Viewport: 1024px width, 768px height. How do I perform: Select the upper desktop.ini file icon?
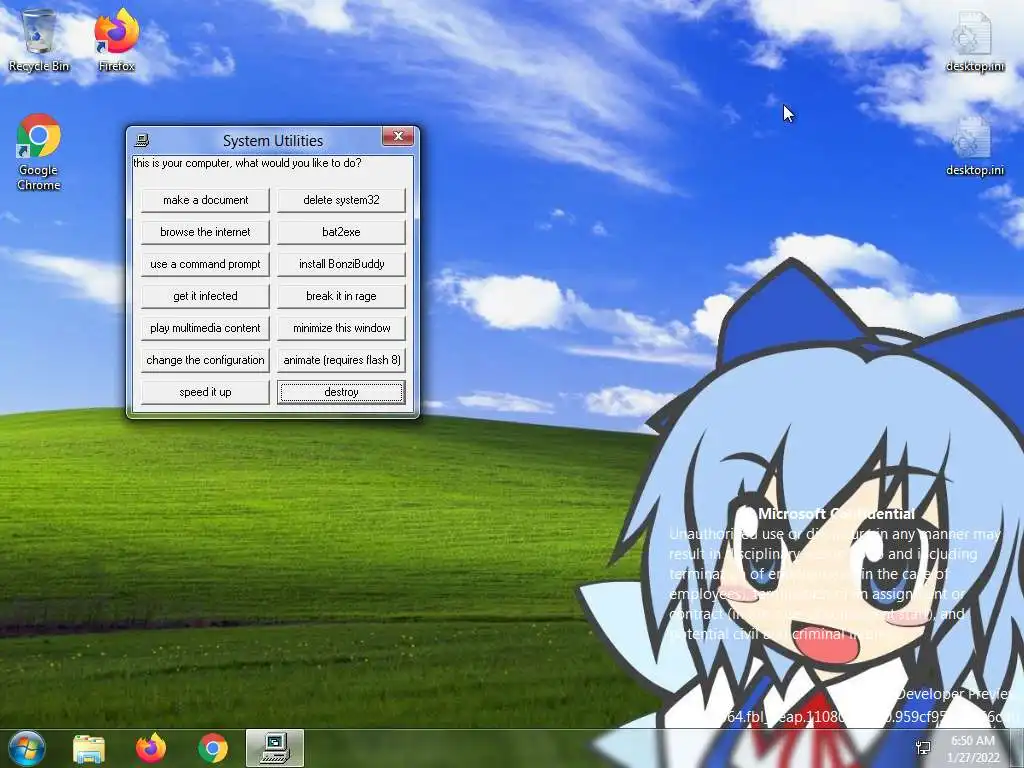tap(974, 40)
